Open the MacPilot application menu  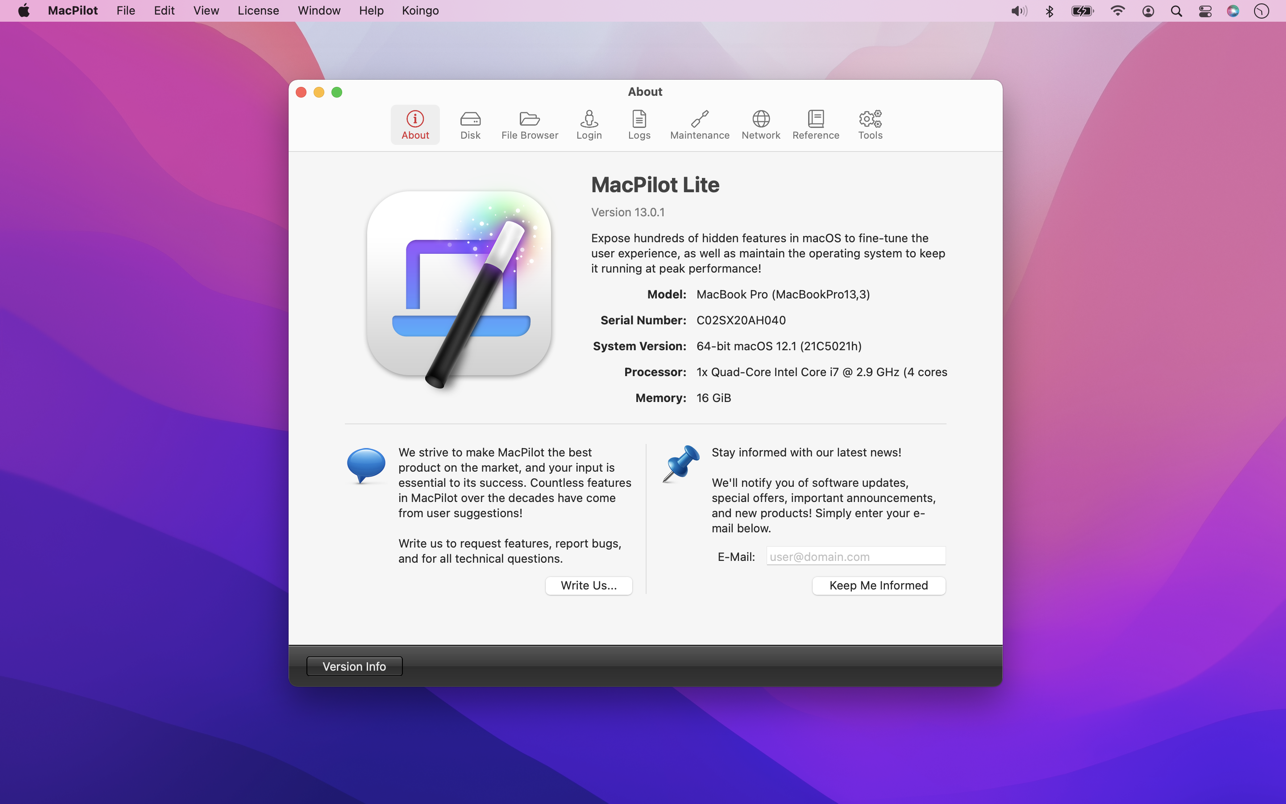point(73,11)
